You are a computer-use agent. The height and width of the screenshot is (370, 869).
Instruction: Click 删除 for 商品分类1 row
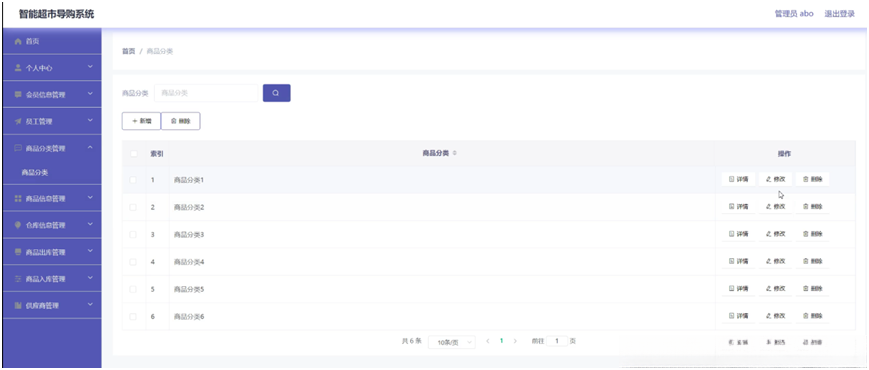pyautogui.click(x=812, y=179)
